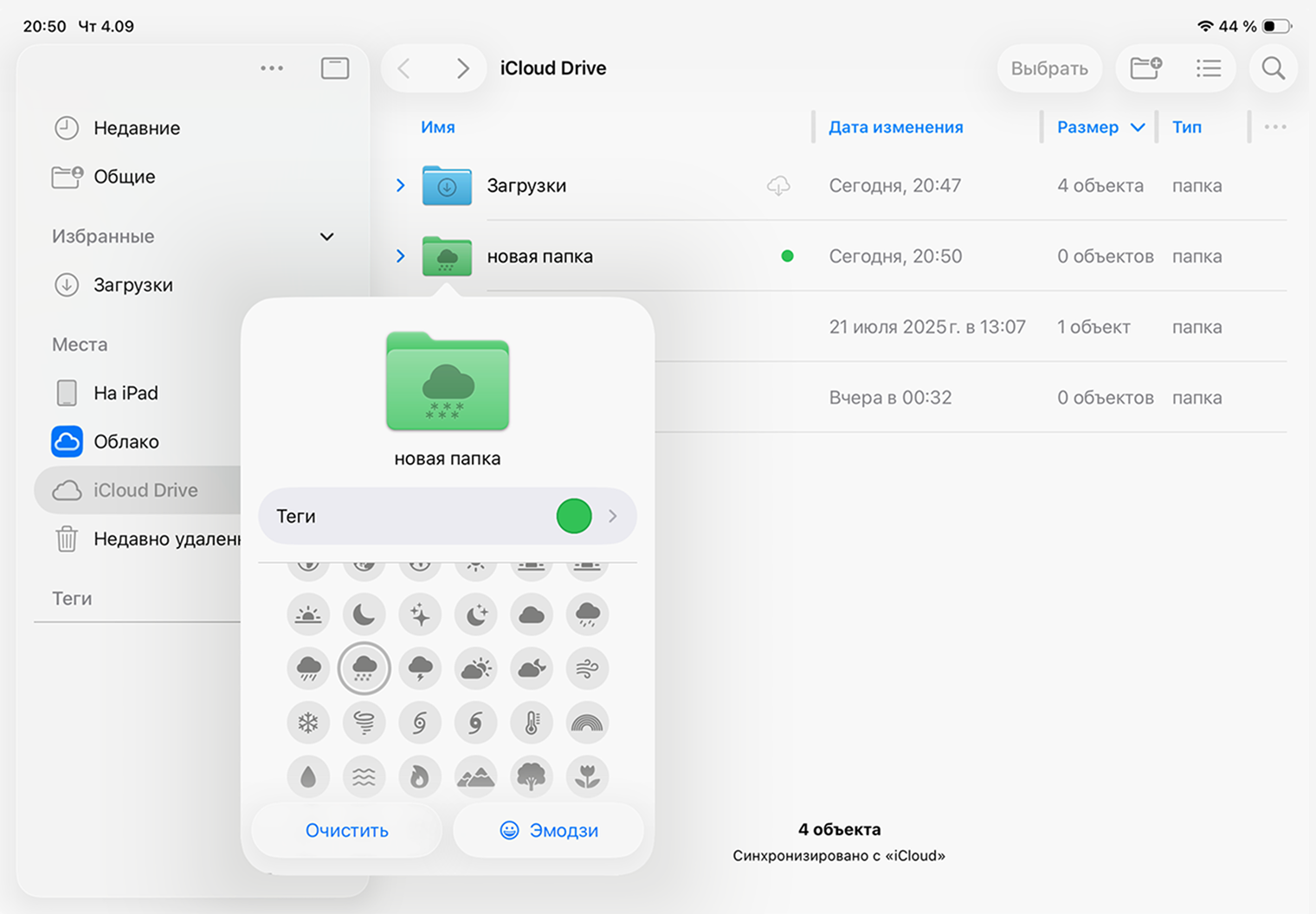Pick the flame symbol in the grid
This screenshot has height=914, width=1316.
point(420,777)
